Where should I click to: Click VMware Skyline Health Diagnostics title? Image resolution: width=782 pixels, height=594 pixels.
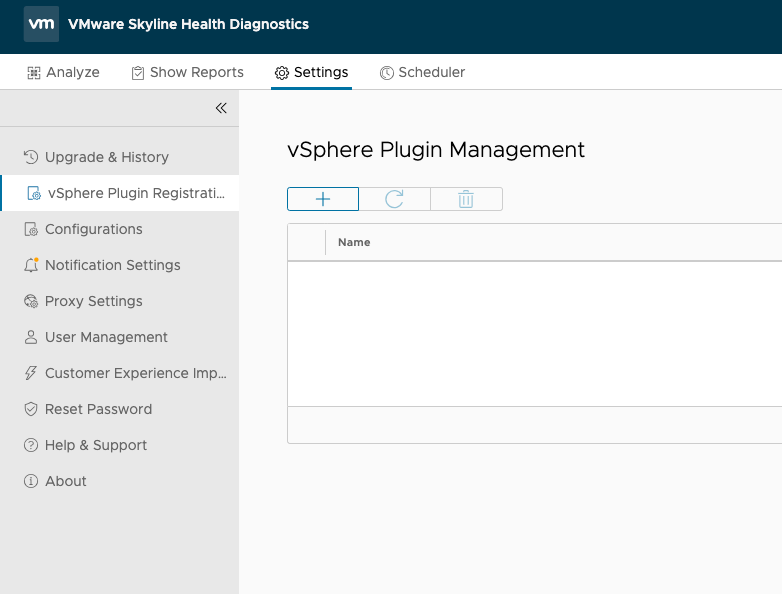point(189,24)
